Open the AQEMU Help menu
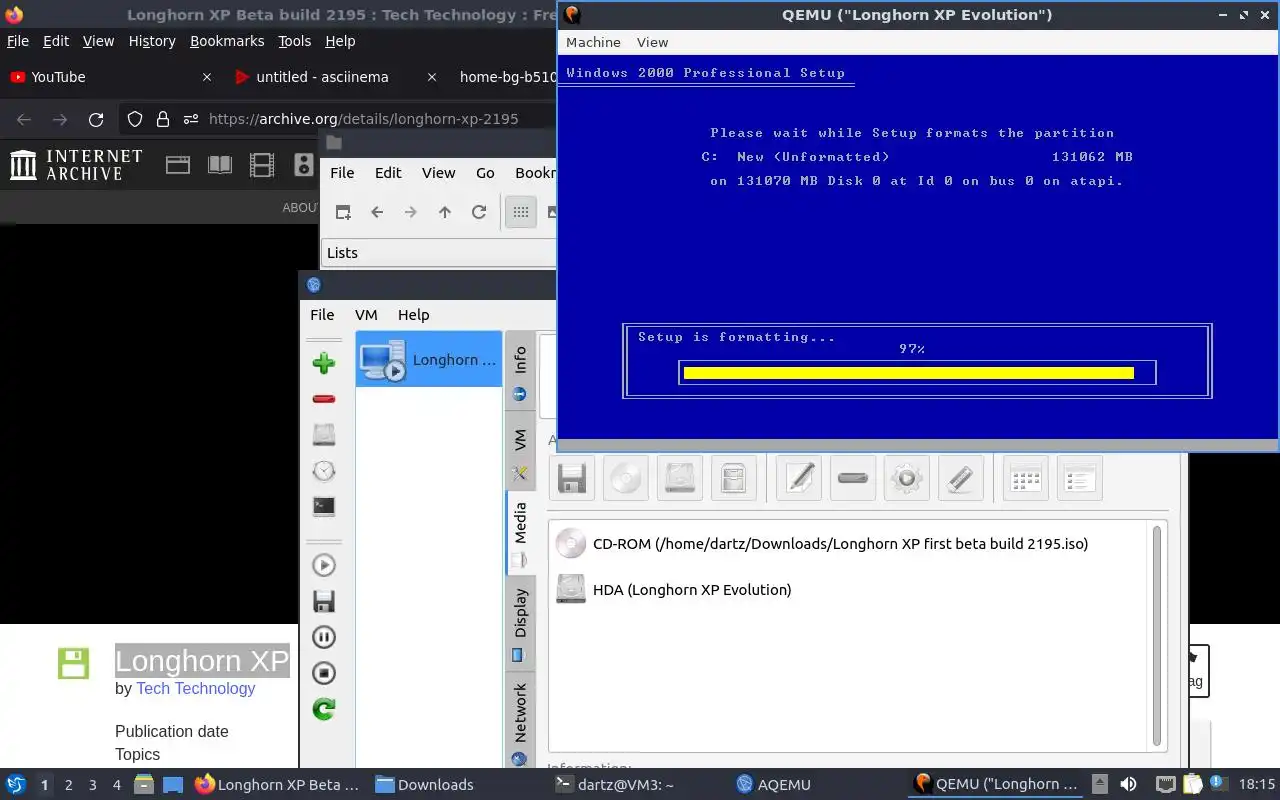 pyautogui.click(x=413, y=314)
